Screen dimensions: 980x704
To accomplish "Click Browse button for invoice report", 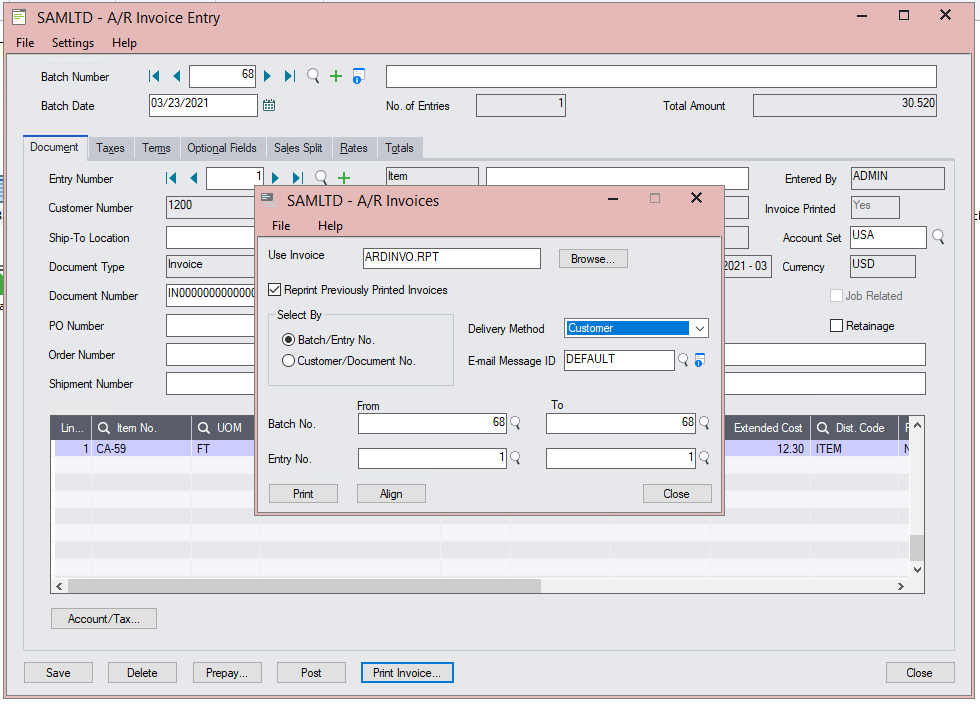I will click(x=592, y=259).
